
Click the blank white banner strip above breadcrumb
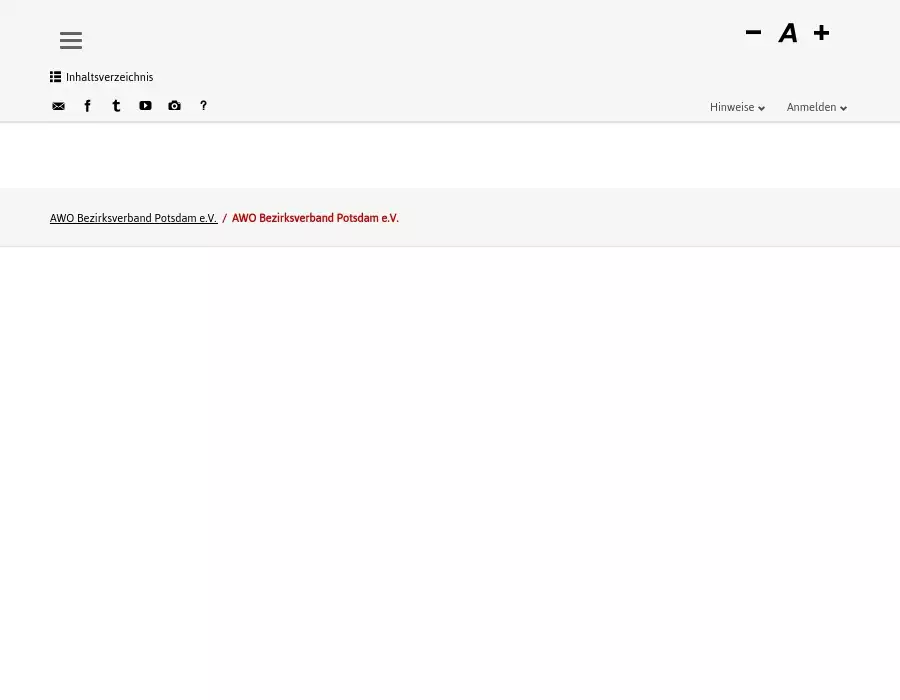[x=450, y=156]
